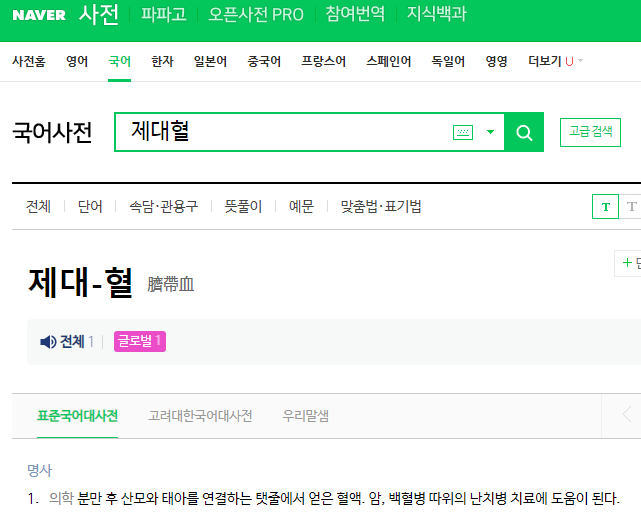
Task: Open the 지식백과 link
Action: click(437, 14)
